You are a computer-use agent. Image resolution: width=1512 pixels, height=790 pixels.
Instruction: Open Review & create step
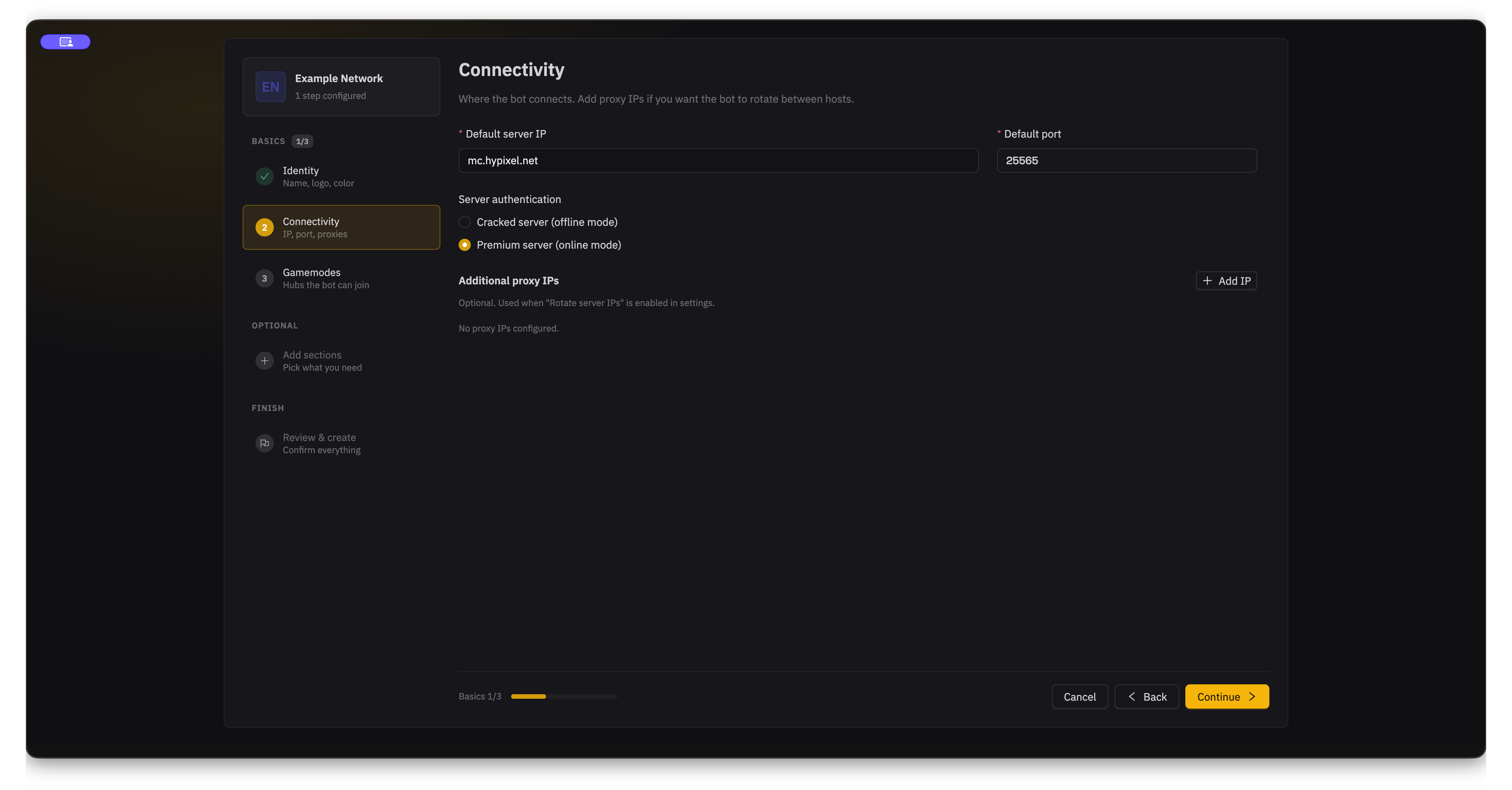tap(341, 443)
